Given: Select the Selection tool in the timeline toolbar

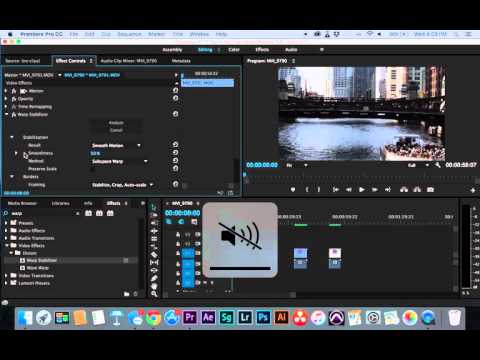Looking at the screenshot, I should [x=154, y=207].
